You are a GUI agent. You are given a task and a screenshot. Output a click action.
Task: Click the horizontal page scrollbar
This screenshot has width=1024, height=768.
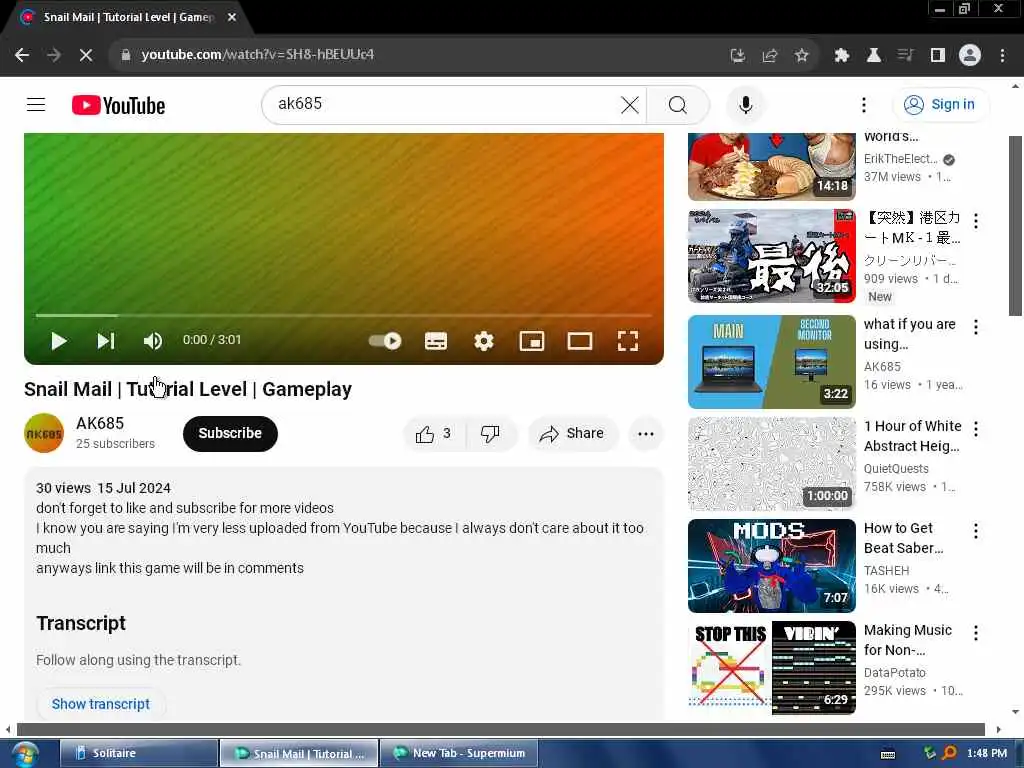[x=500, y=729]
